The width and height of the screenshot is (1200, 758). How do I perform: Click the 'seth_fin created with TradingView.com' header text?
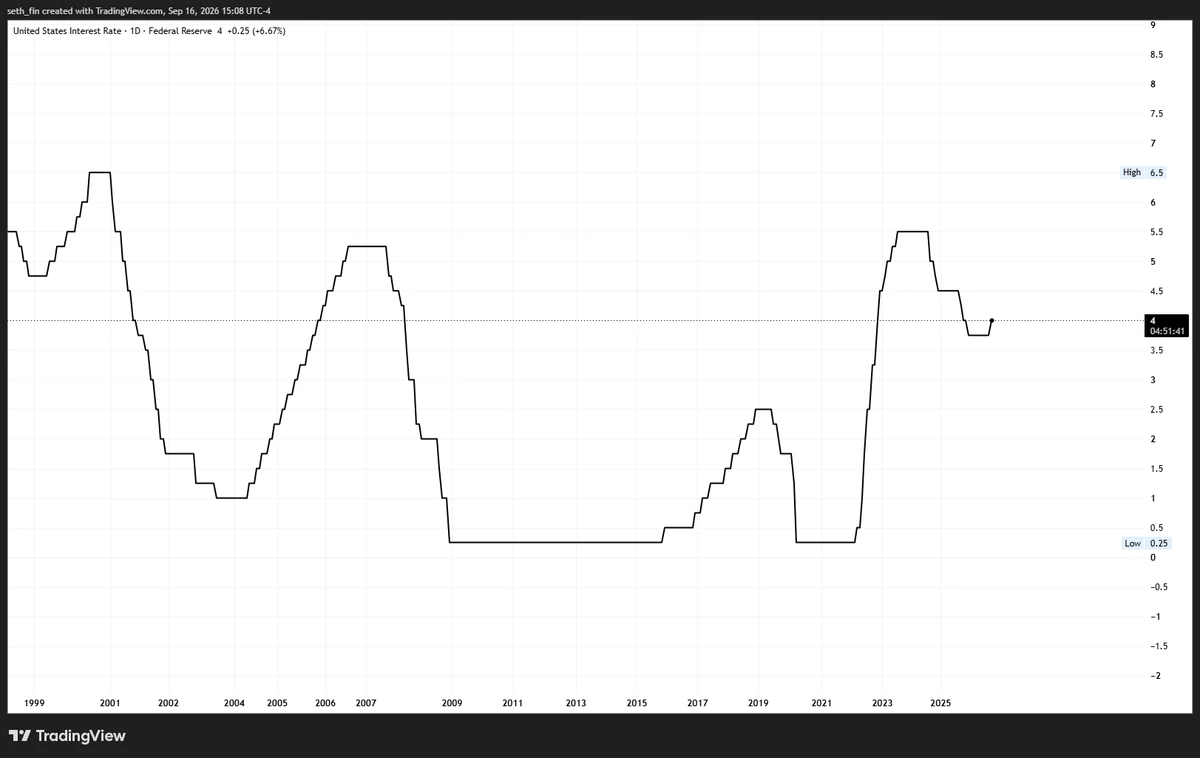click(84, 10)
